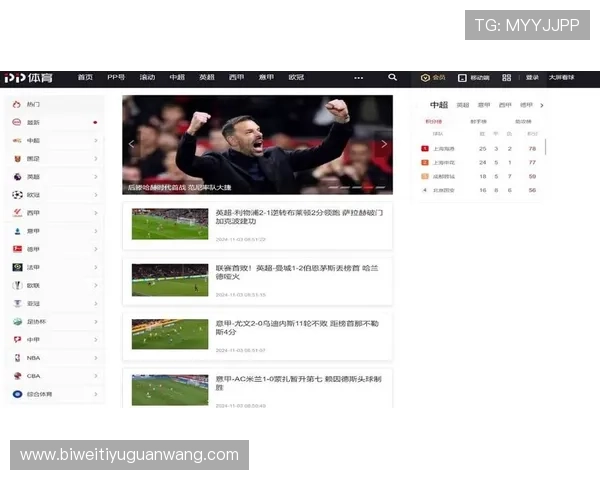This screenshot has width=600, height=480.
Task: Click the PP体育 logo
Action: coord(28,77)
